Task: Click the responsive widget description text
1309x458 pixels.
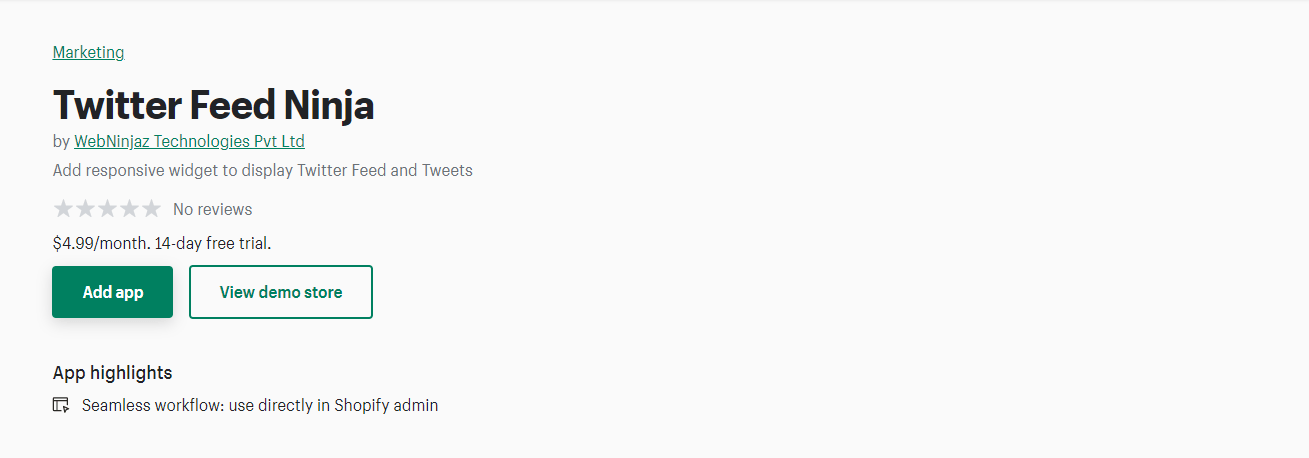Action: coord(263,170)
